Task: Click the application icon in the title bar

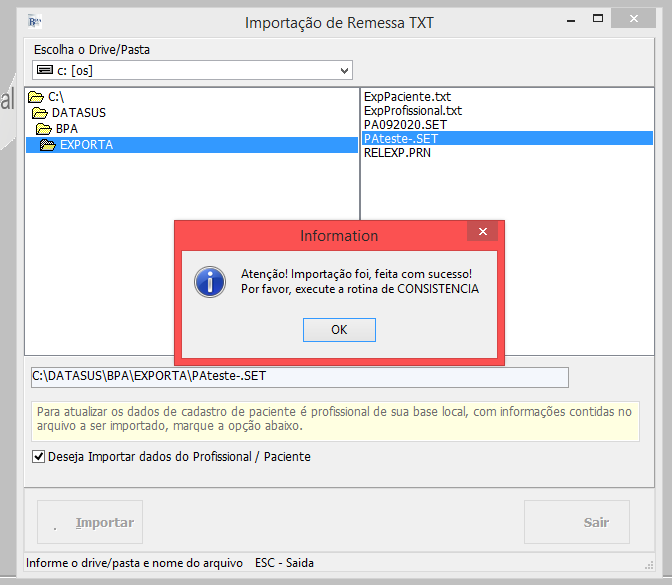Action: click(x=33, y=21)
